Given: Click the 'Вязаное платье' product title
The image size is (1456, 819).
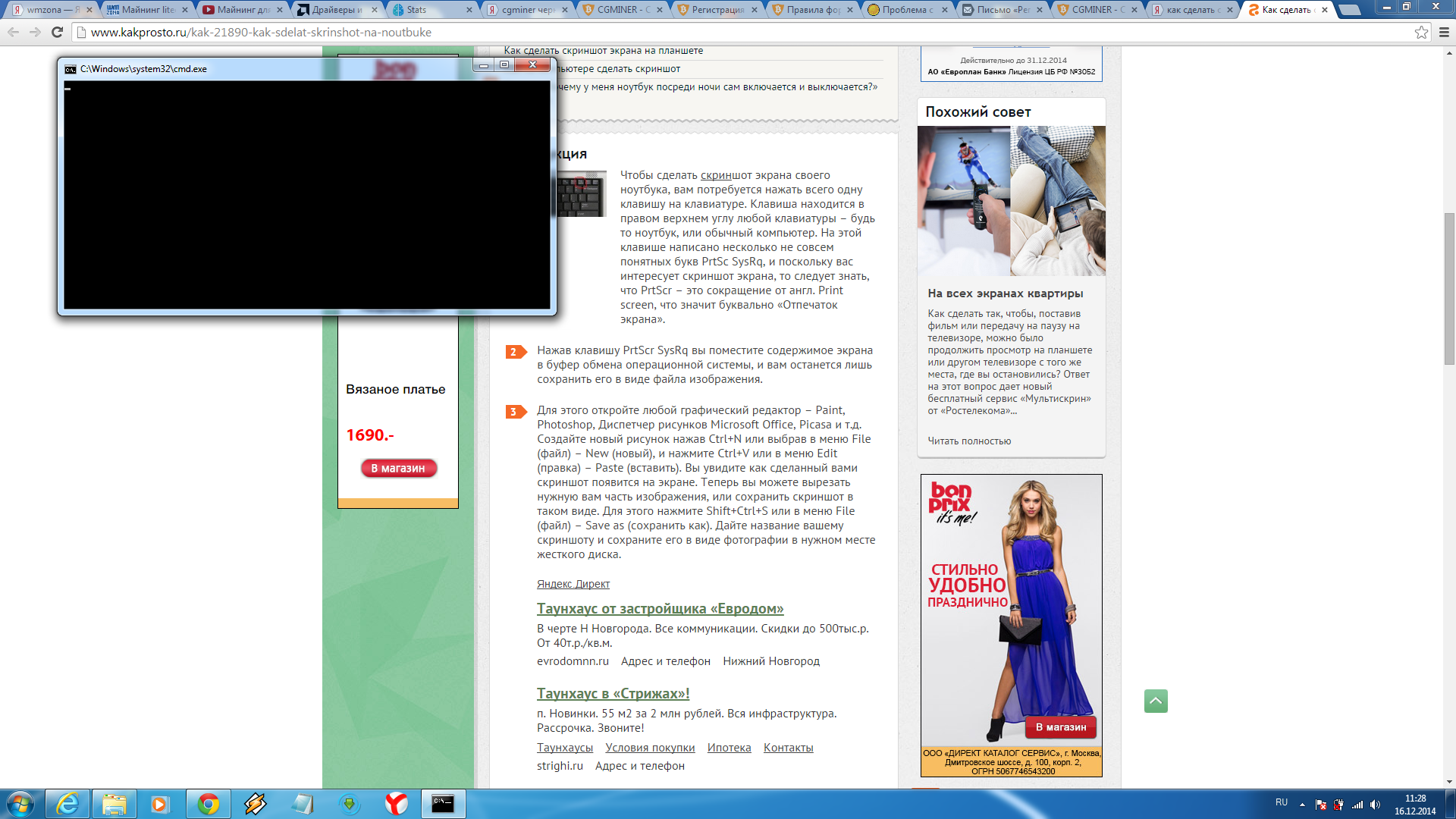Looking at the screenshot, I should (396, 390).
